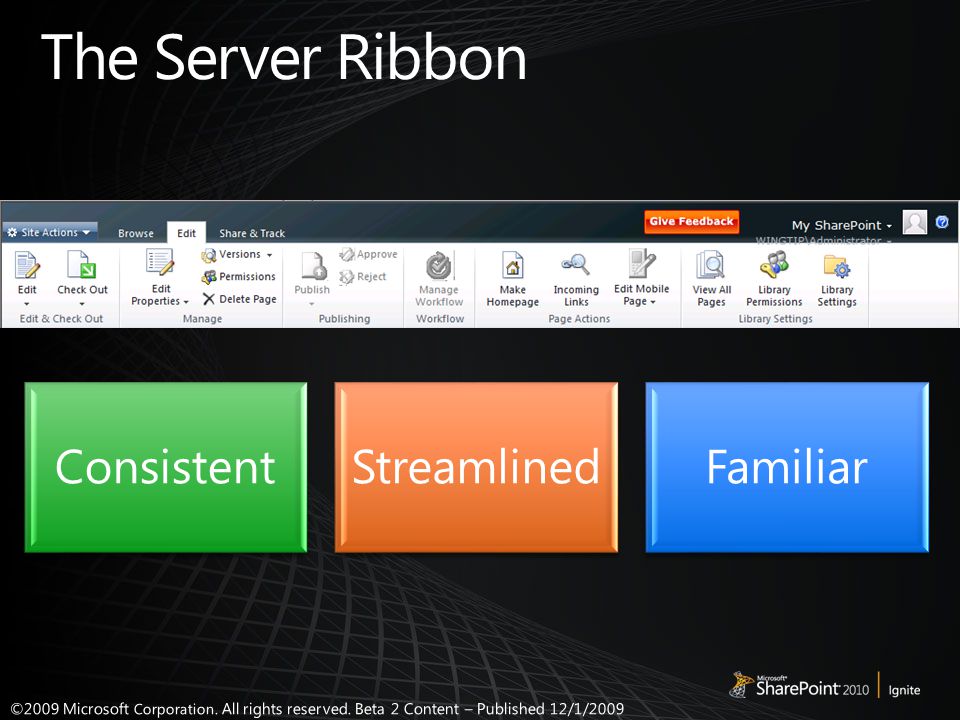Open the My SharePoint dropdown arrow

pyautogui.click(x=889, y=227)
